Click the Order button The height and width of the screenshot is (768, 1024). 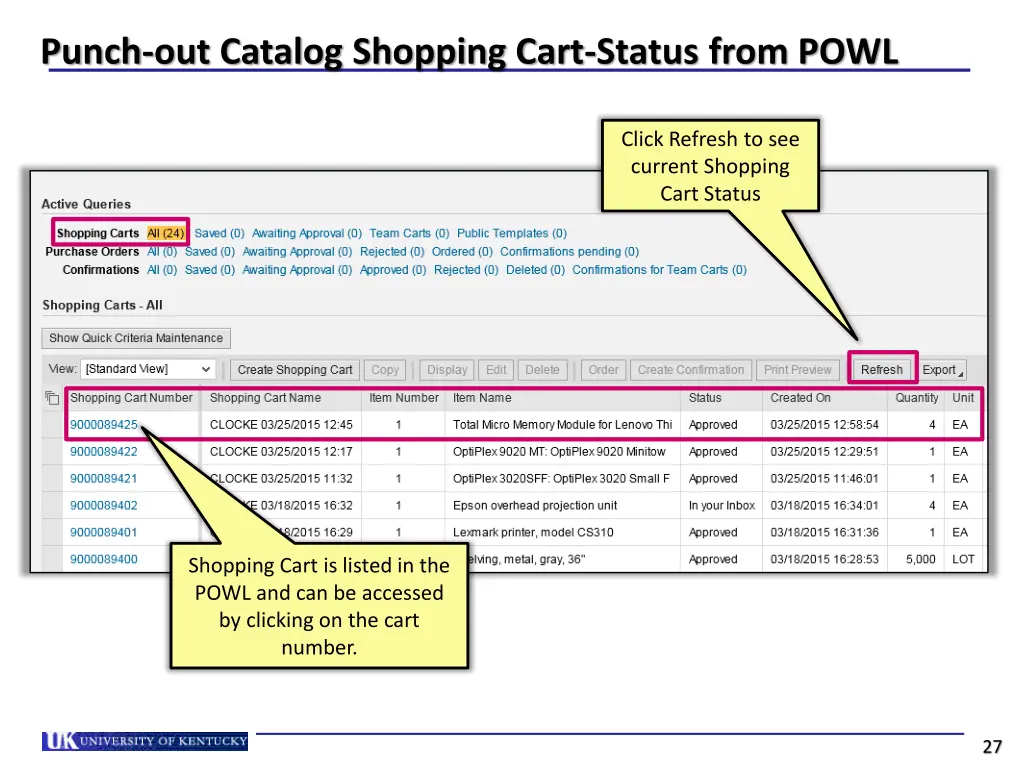pos(603,370)
